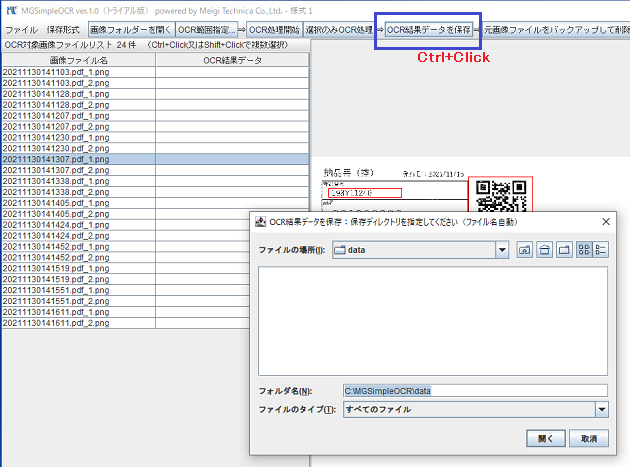Select row 20211130141405.pdf_1.png
The height and width of the screenshot is (467, 630).
155,203
